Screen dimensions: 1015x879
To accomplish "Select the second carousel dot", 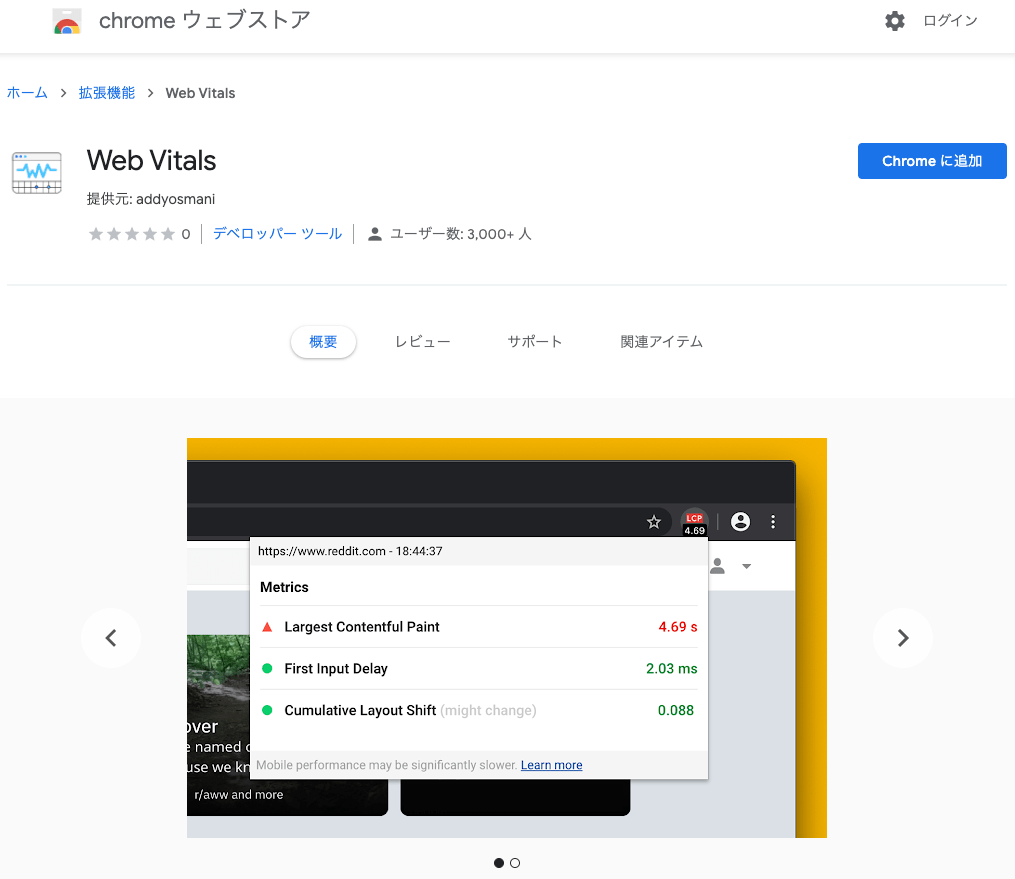I will click(515, 863).
